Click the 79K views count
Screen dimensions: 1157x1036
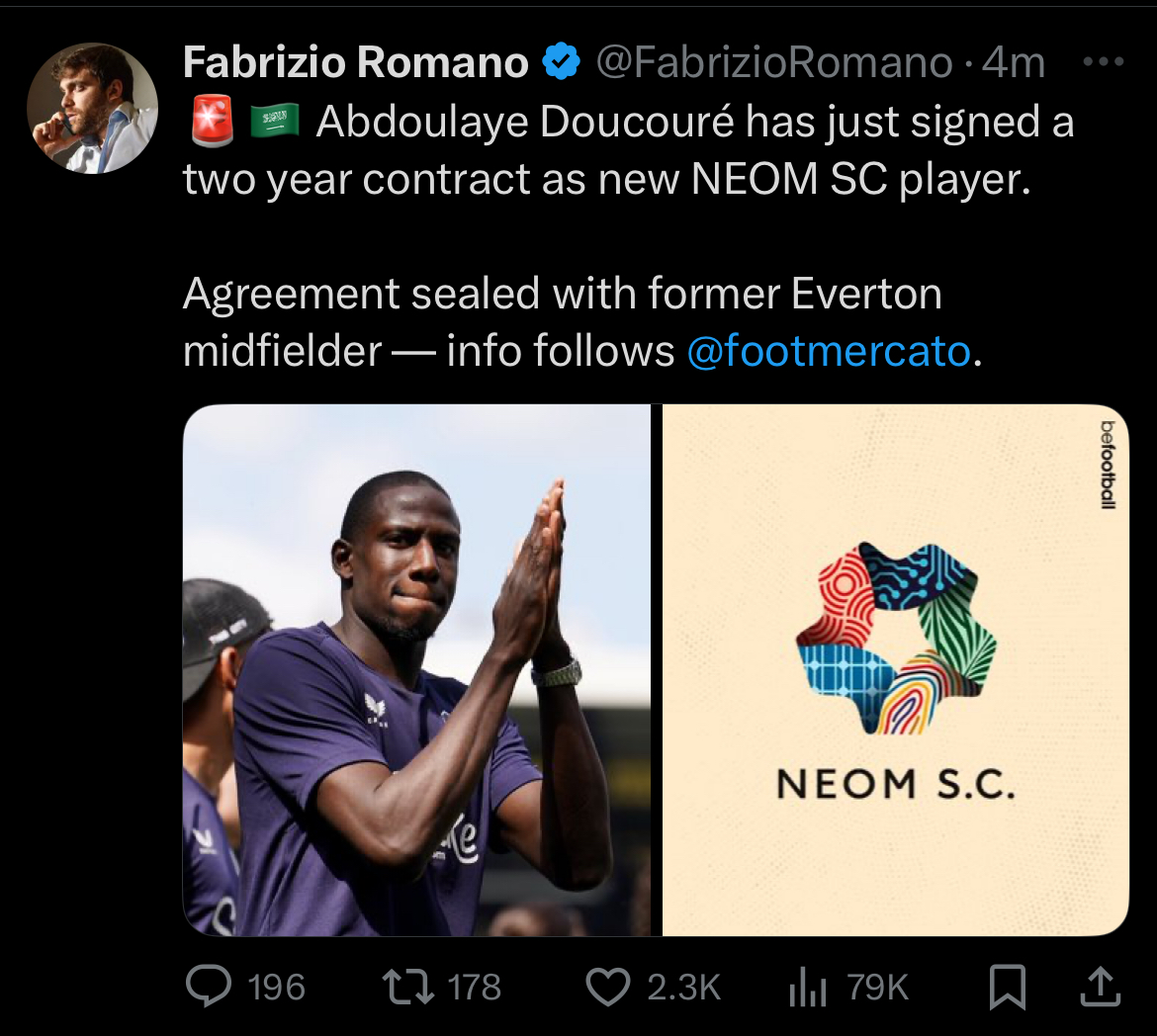[877, 987]
